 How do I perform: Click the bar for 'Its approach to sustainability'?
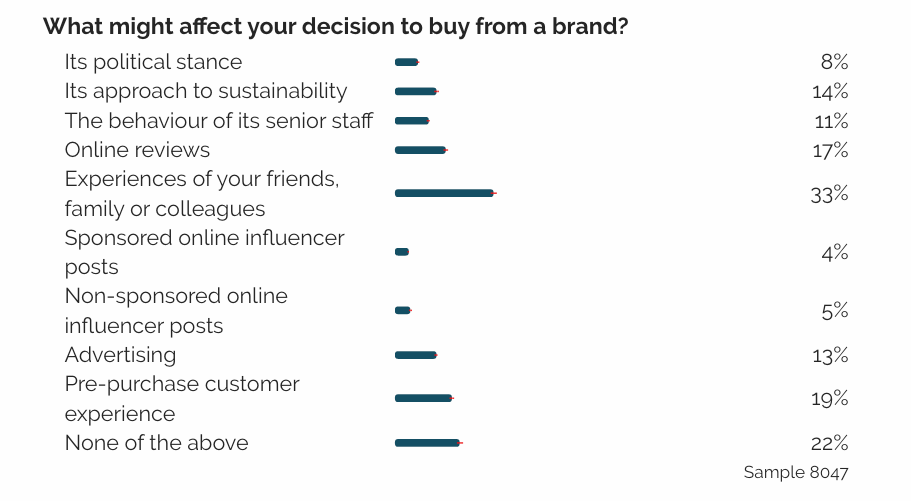click(416, 91)
